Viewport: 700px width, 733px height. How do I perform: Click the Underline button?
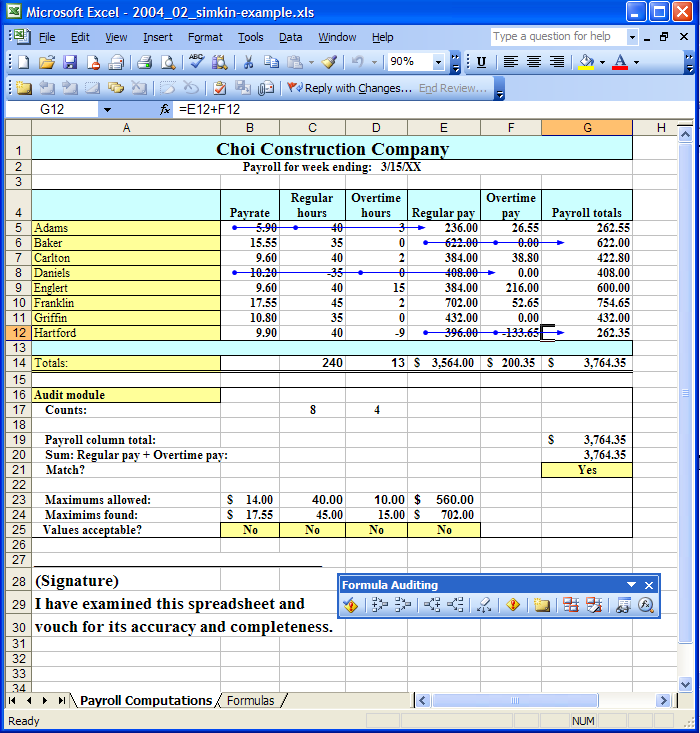(481, 62)
